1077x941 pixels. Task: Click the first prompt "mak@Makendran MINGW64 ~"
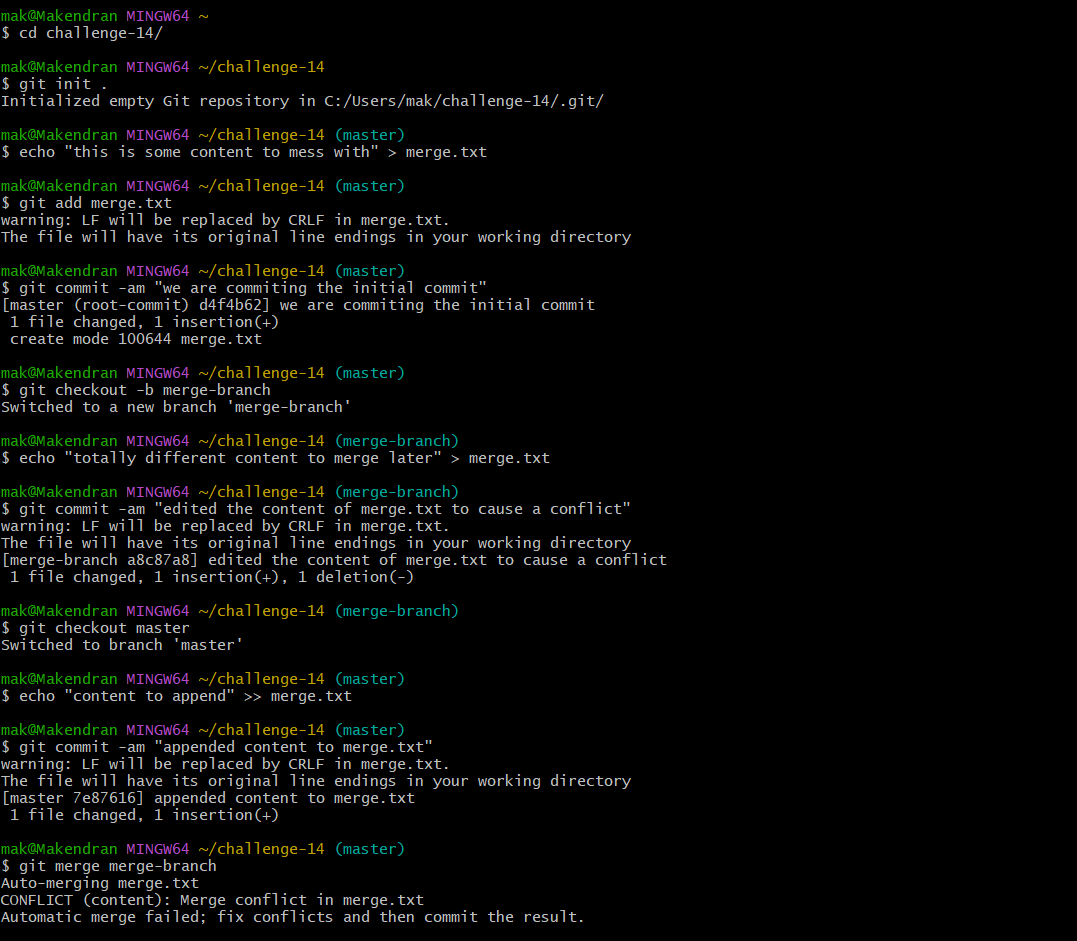104,16
